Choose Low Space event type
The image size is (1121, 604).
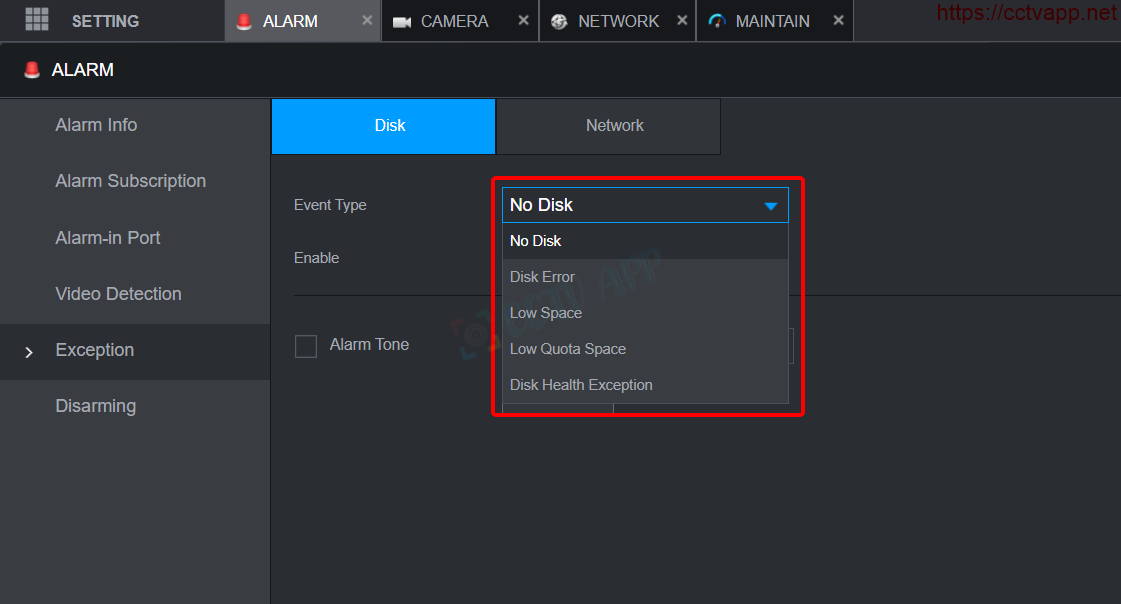click(x=546, y=313)
